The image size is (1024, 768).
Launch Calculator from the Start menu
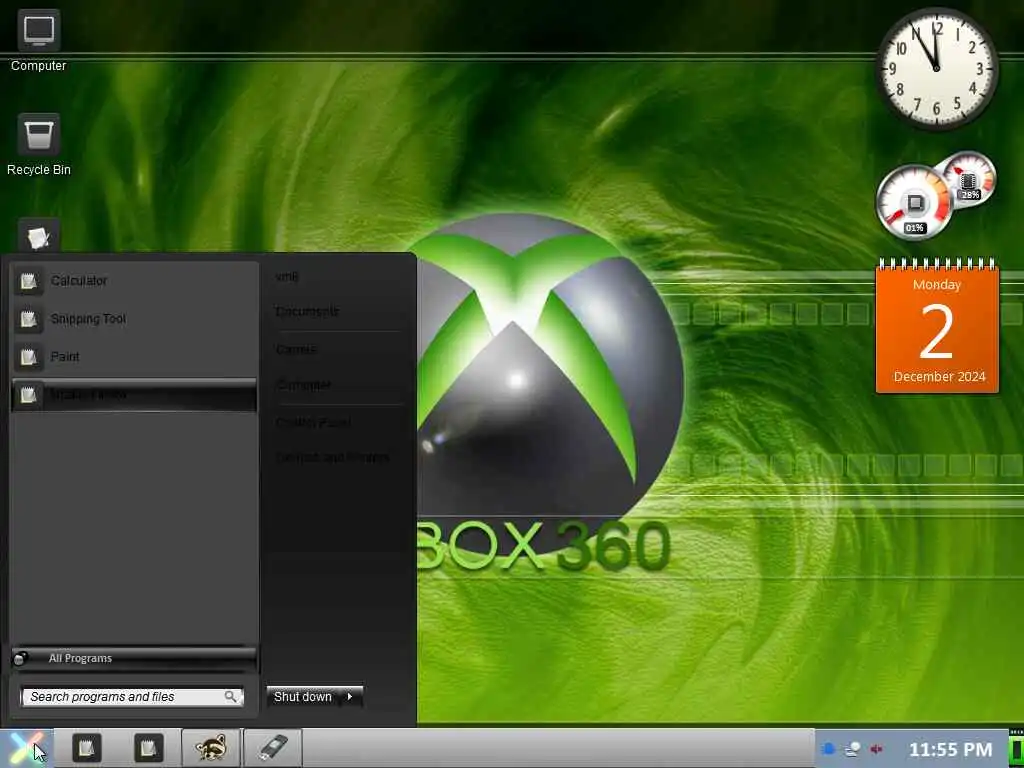pyautogui.click(x=134, y=281)
